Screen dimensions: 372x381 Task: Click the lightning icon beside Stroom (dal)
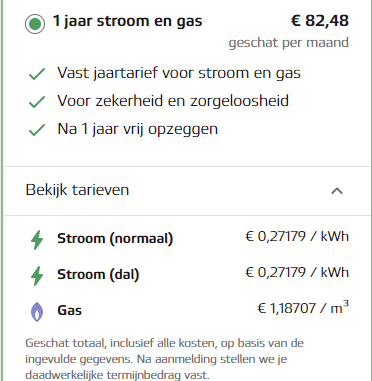click(37, 276)
